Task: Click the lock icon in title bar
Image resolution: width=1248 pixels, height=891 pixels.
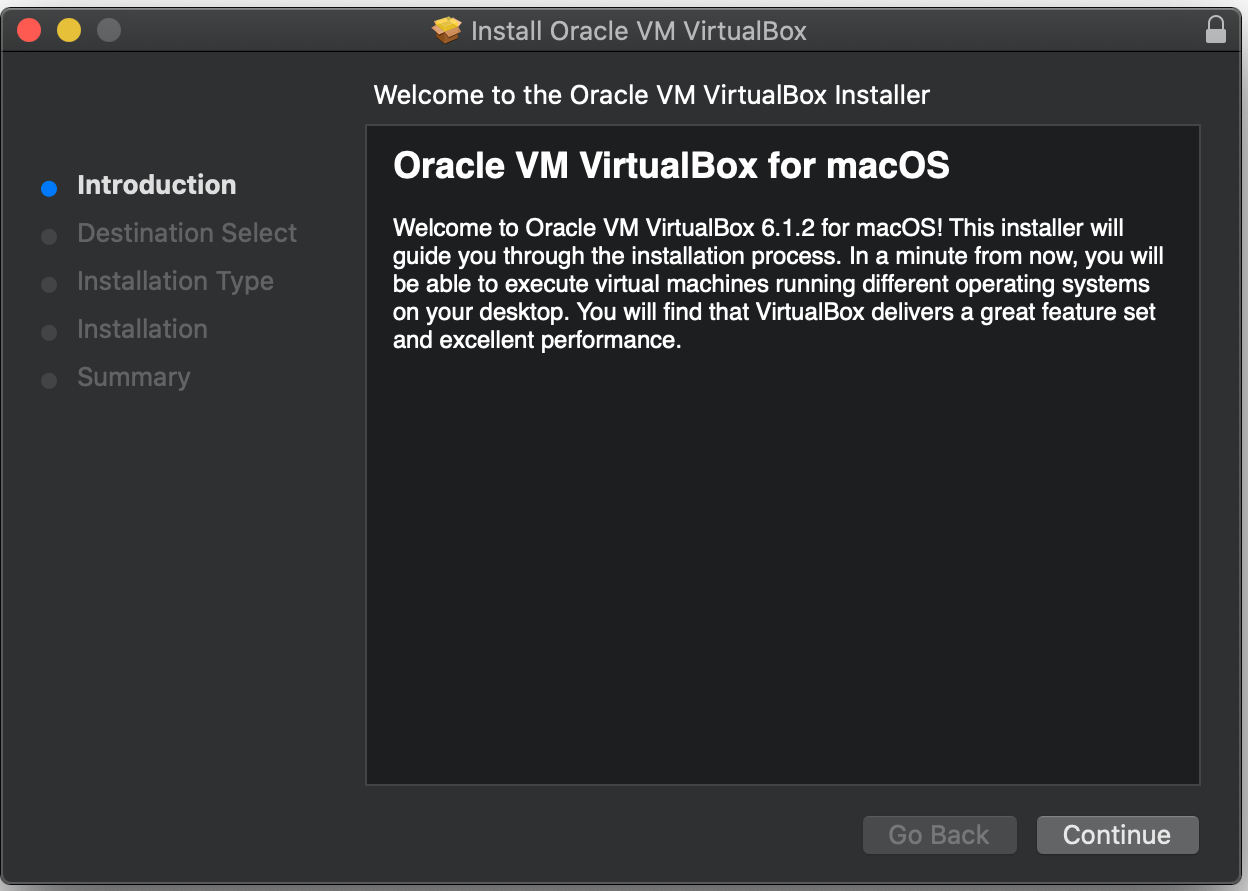Action: tap(1216, 30)
